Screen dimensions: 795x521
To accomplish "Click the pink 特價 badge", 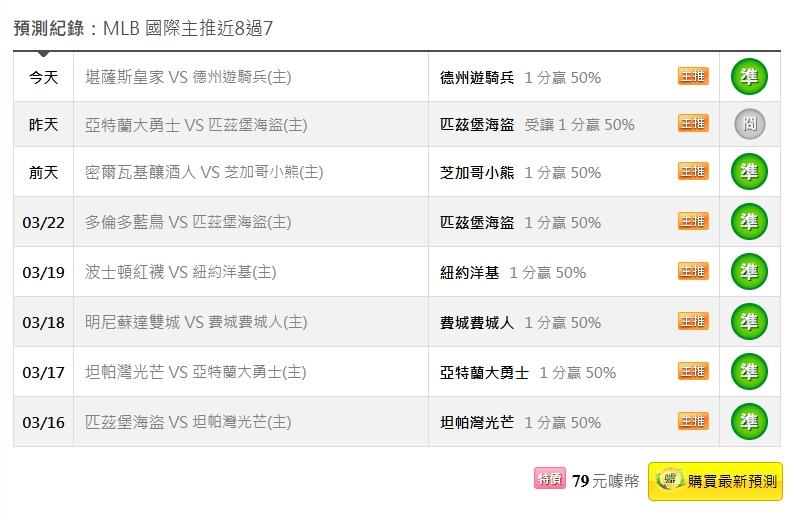I will pos(550,480).
